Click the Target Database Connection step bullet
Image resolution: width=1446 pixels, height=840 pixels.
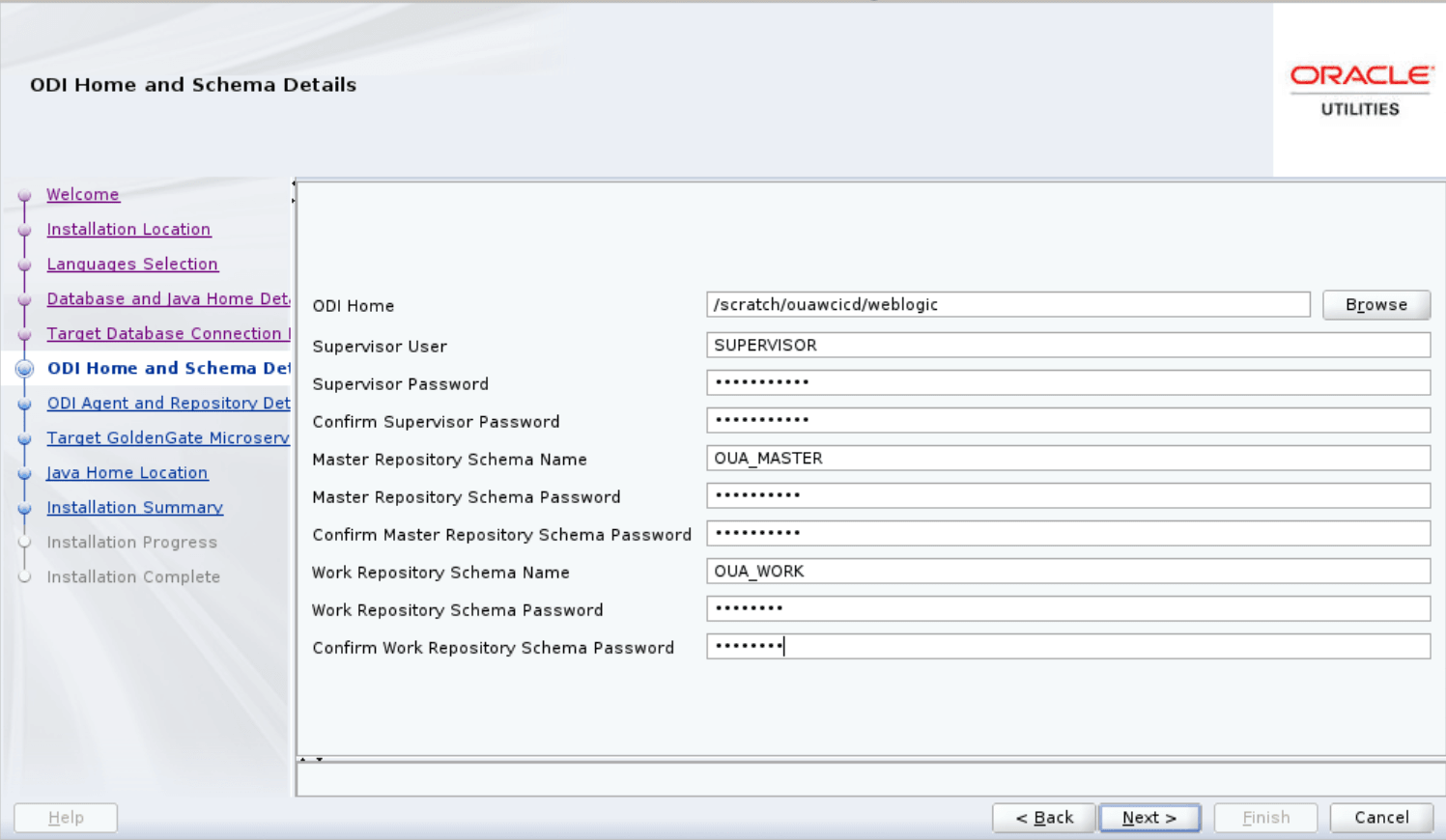coord(25,334)
